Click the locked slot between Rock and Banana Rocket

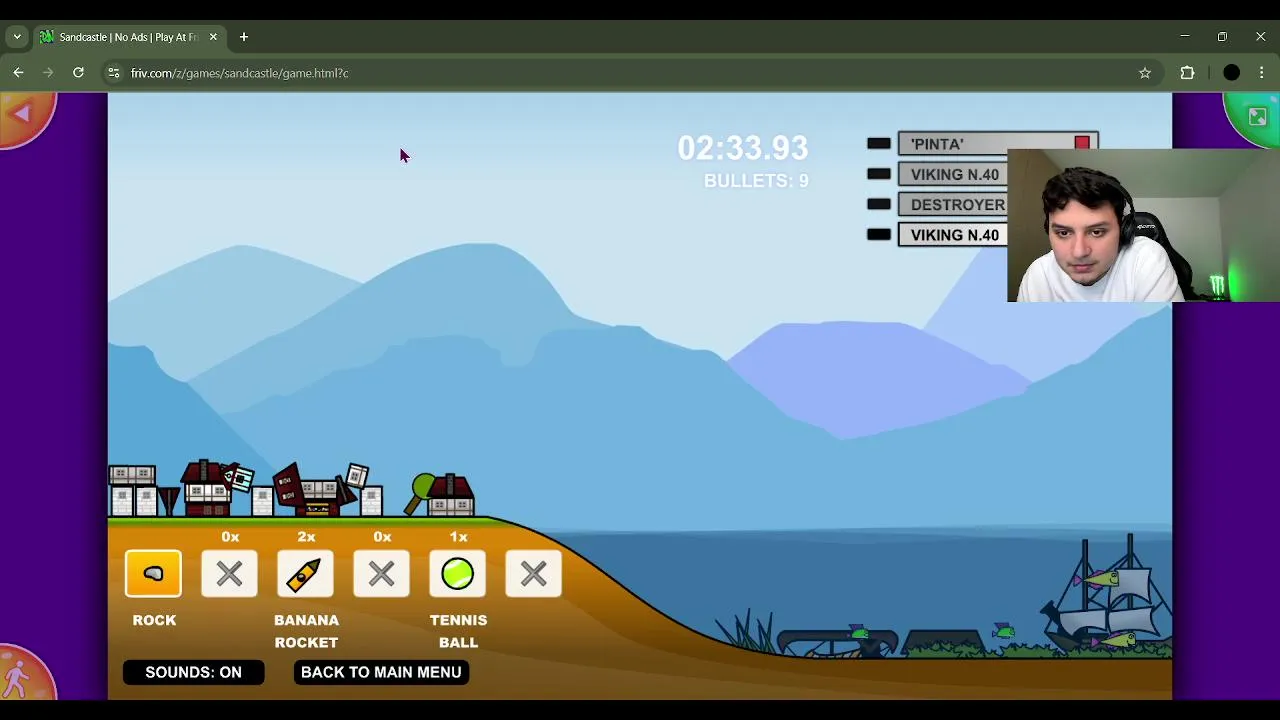pos(229,574)
